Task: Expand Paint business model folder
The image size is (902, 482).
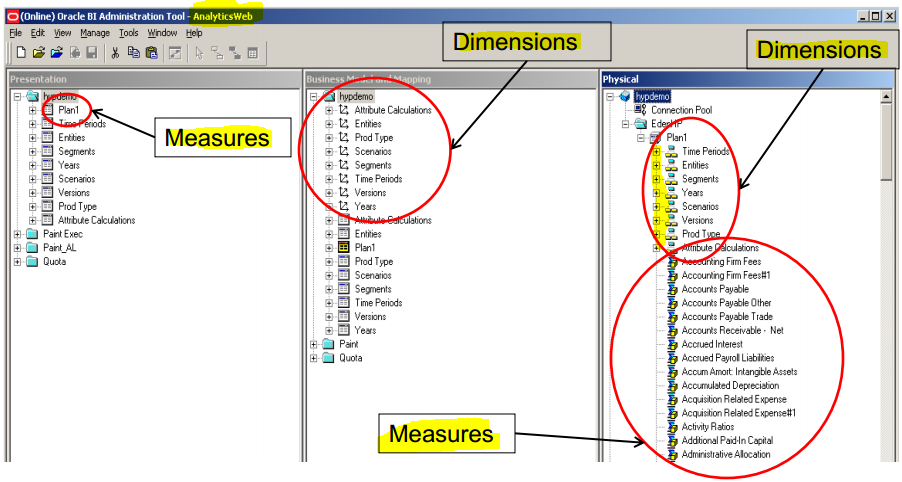Action: point(314,345)
